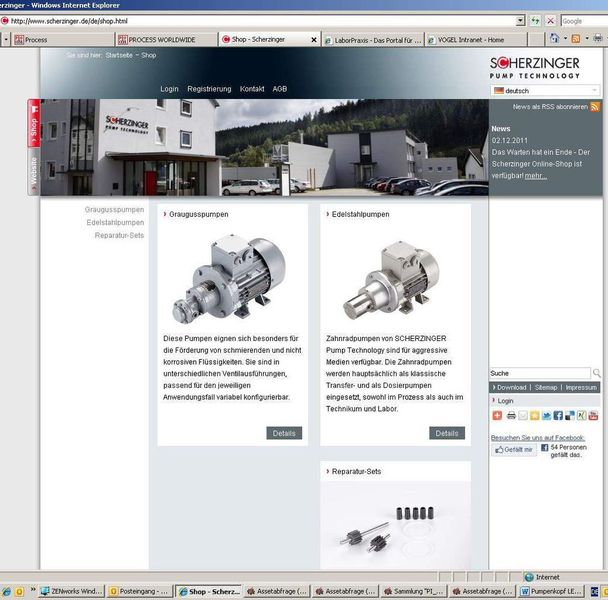Image resolution: width=608 pixels, height=600 pixels.
Task: Select Graugusspumpen in left navigation
Action: click(114, 209)
